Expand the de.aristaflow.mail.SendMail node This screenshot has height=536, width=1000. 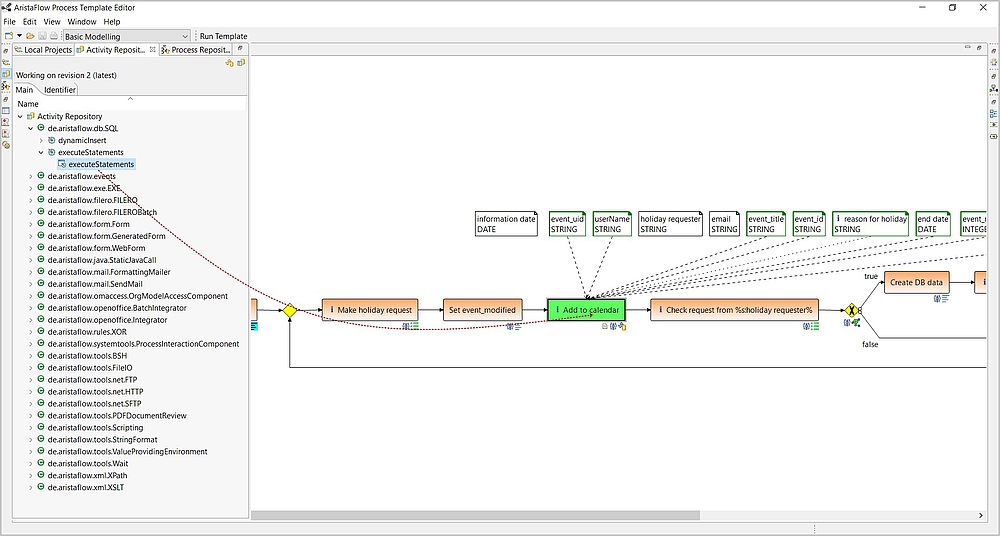[x=30, y=284]
